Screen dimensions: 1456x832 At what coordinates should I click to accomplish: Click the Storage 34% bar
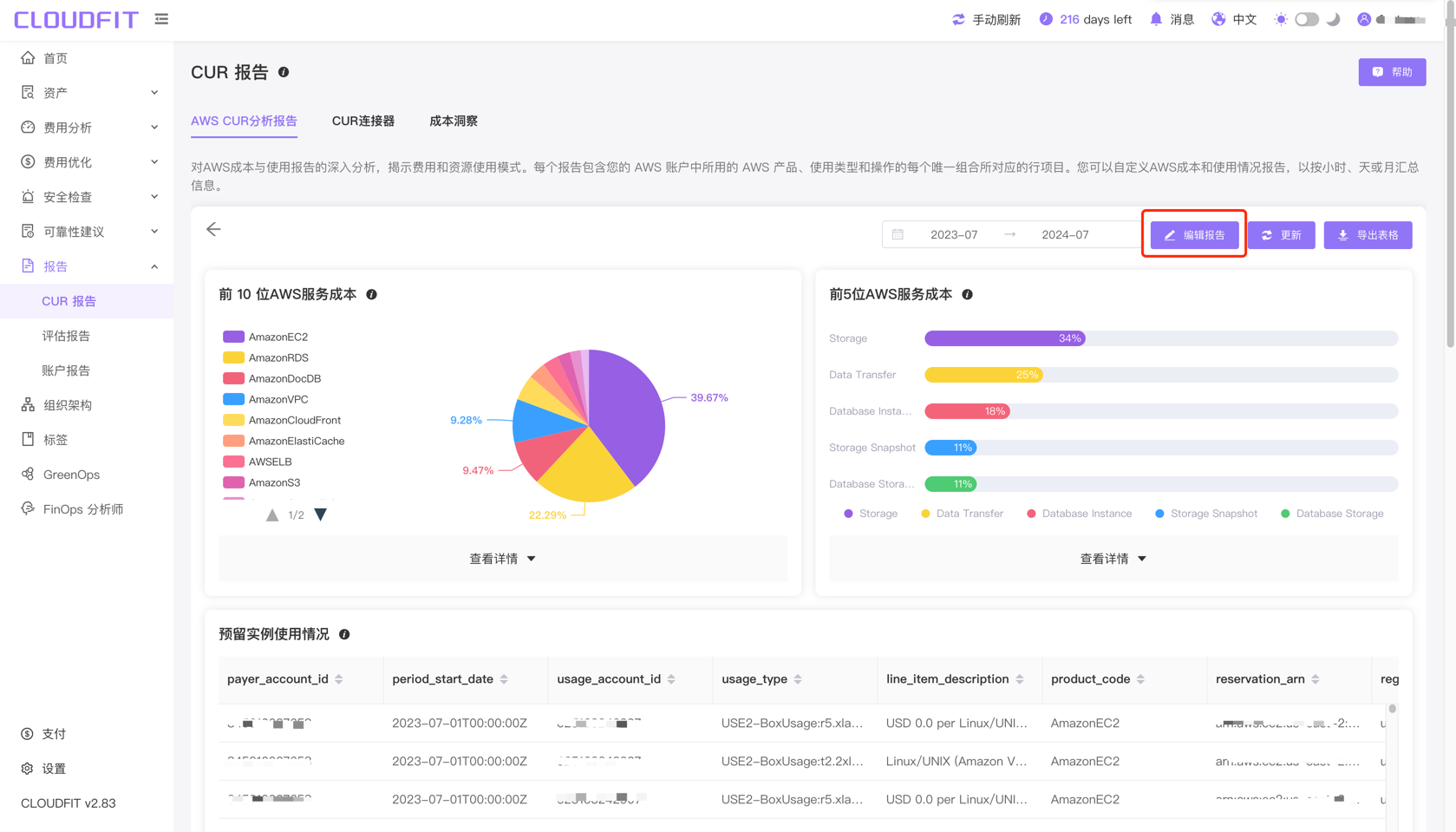[x=1005, y=338]
